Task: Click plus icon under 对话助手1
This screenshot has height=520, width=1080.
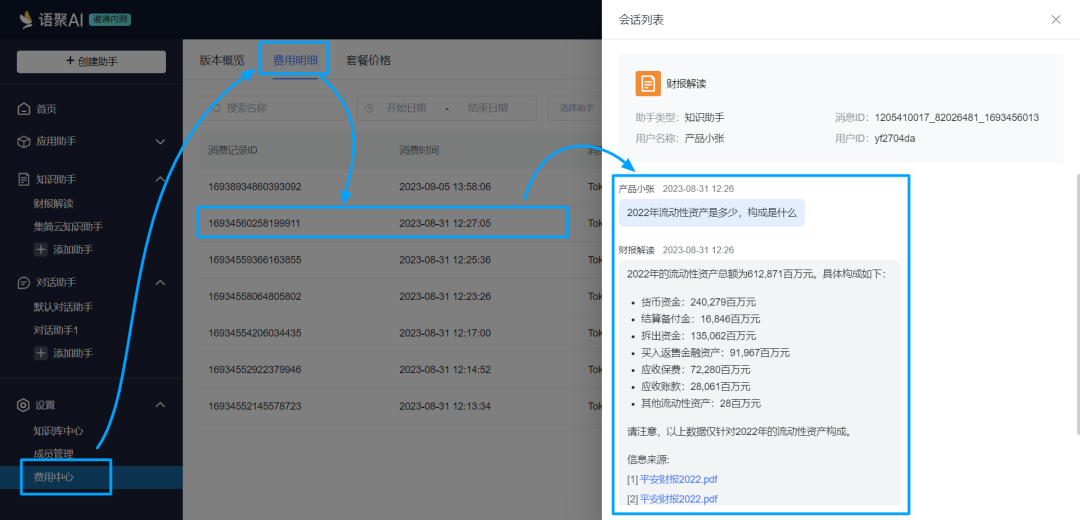Action: (41, 353)
